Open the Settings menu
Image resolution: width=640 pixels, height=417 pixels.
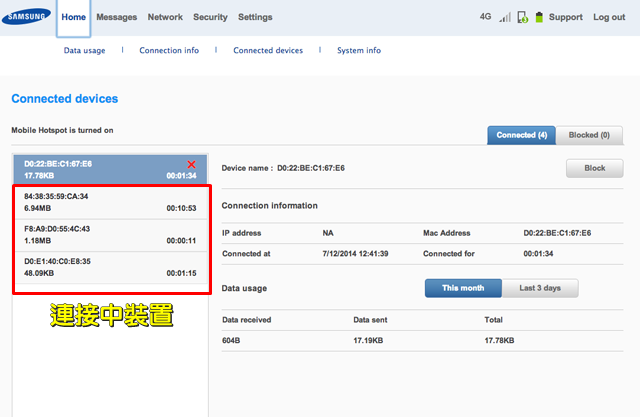(x=255, y=17)
